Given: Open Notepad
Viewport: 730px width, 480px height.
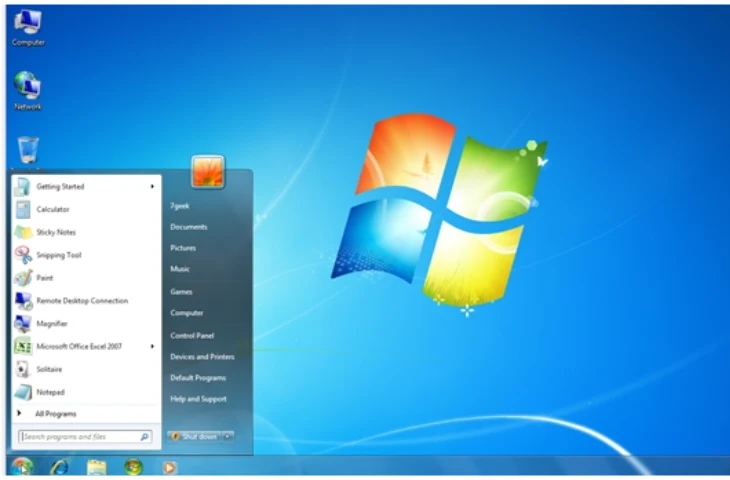Looking at the screenshot, I should tap(50, 392).
